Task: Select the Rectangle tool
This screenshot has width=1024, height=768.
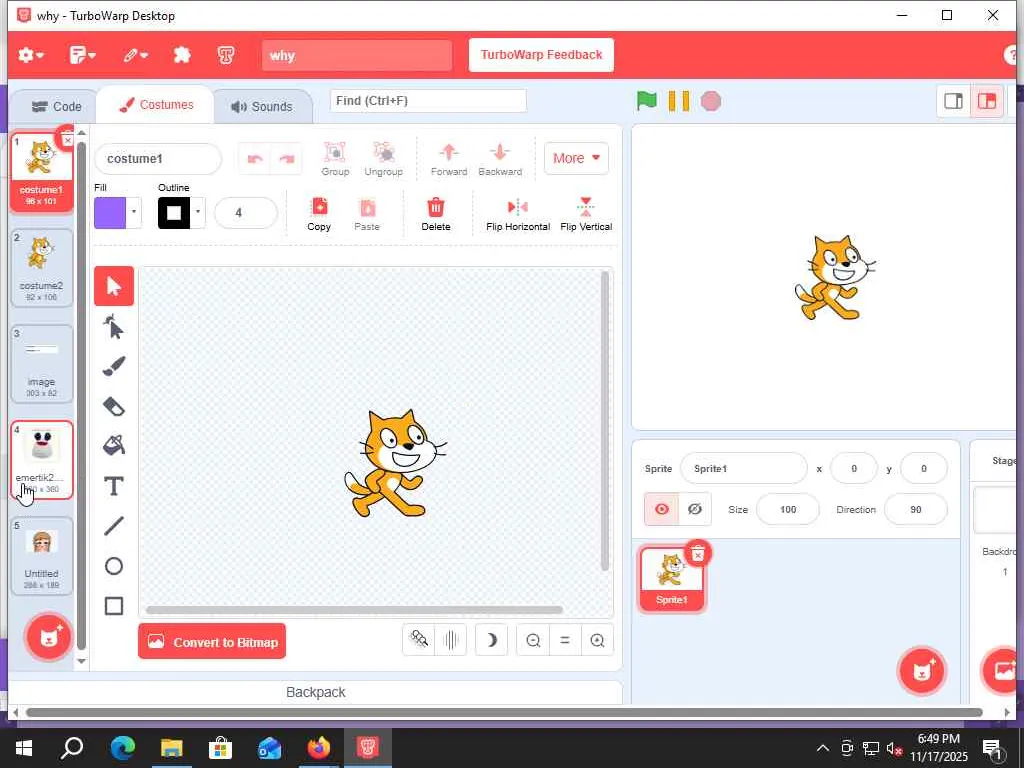Action: (114, 606)
